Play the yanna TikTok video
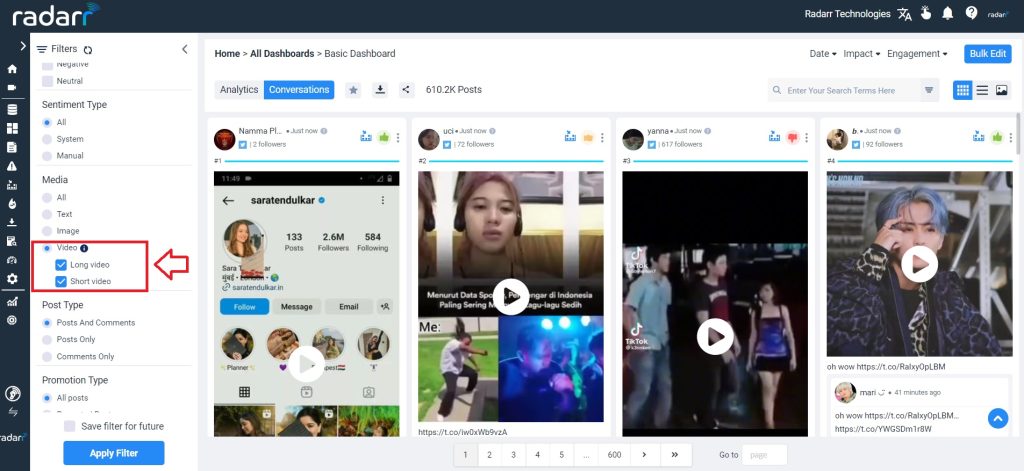Image resolution: width=1024 pixels, height=471 pixels. click(715, 336)
